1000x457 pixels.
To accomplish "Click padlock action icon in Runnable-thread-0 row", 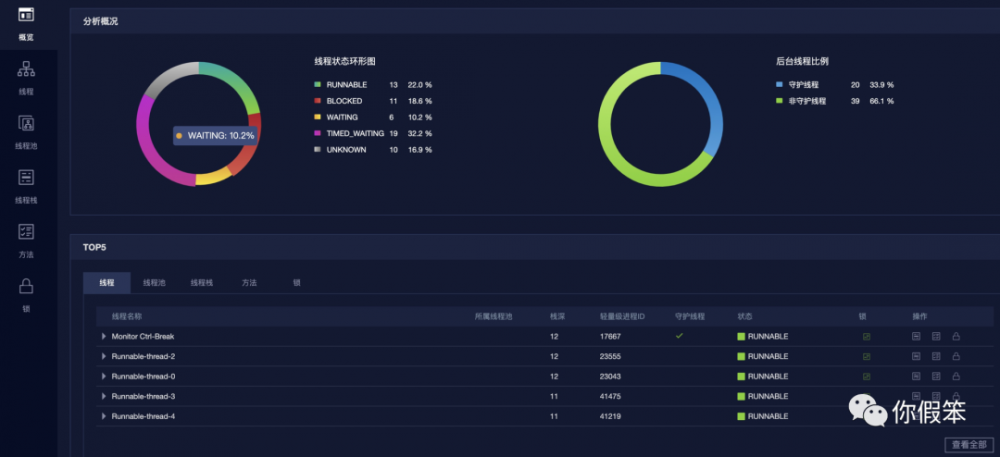I will tap(956, 375).
